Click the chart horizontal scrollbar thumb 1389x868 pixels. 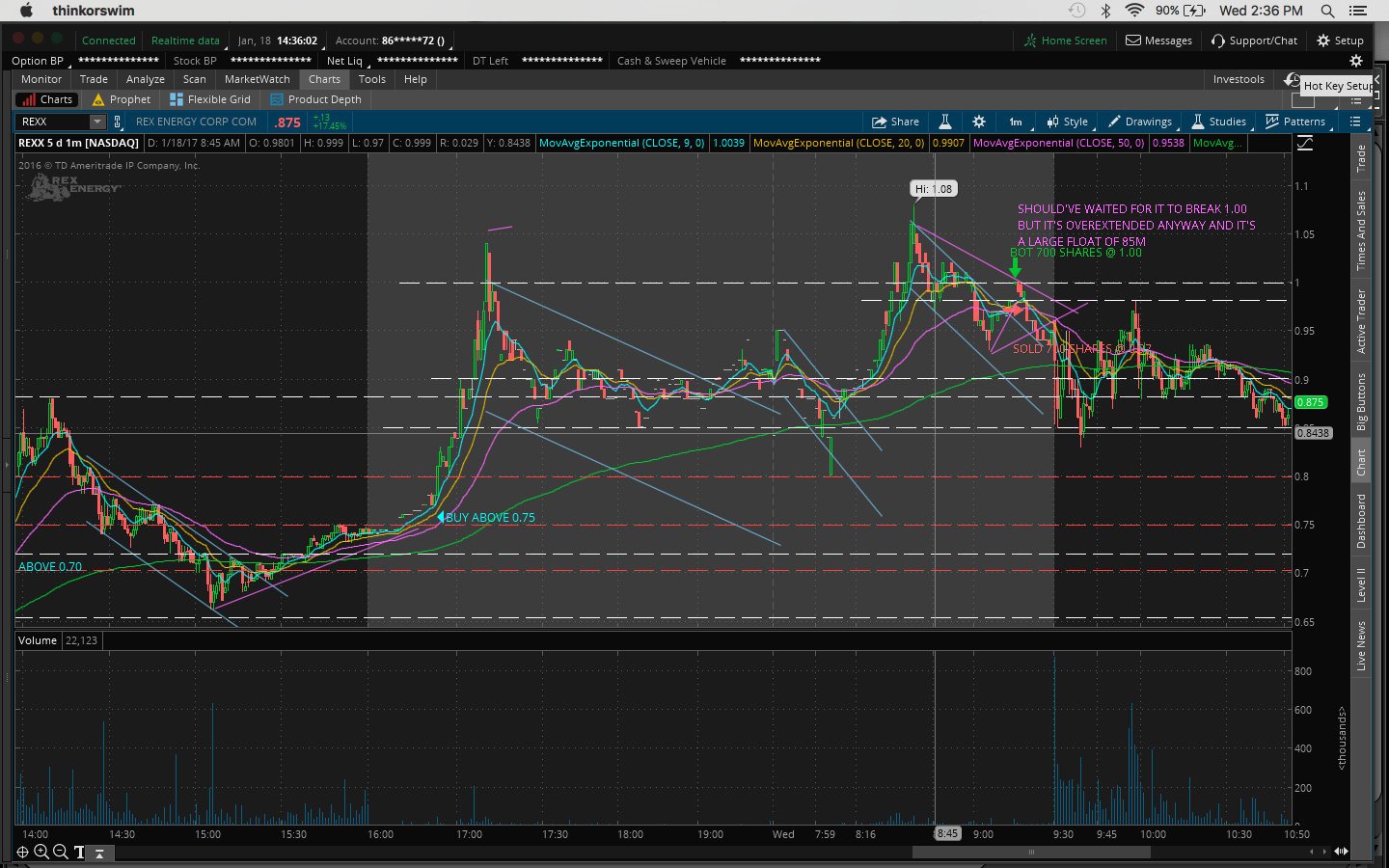click(1031, 852)
